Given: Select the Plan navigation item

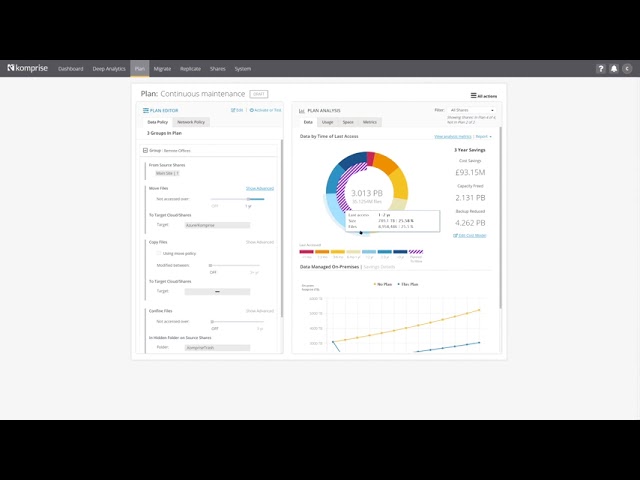Looking at the screenshot, I should (140, 69).
